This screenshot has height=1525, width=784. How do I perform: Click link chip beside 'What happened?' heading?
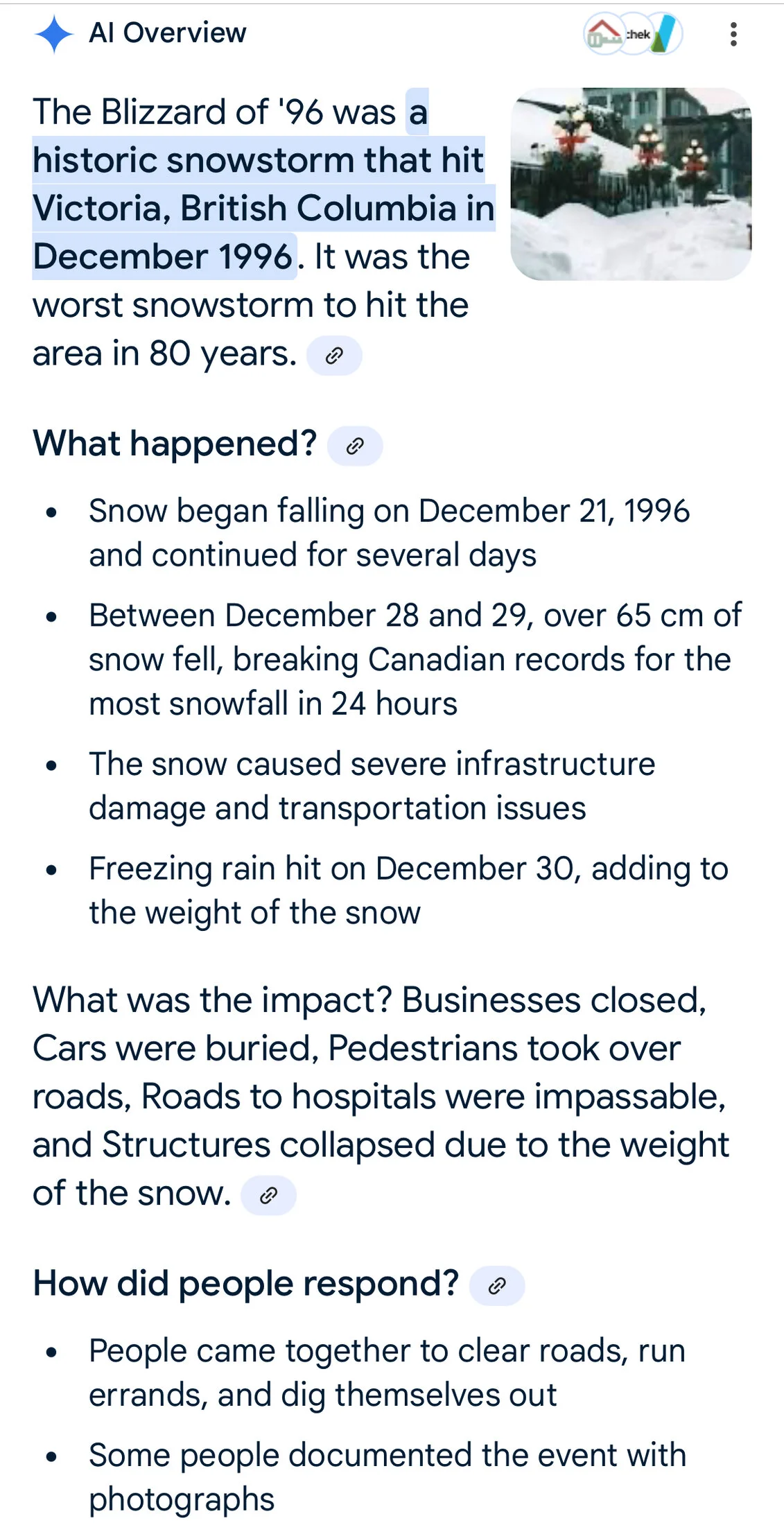pyautogui.click(x=355, y=446)
